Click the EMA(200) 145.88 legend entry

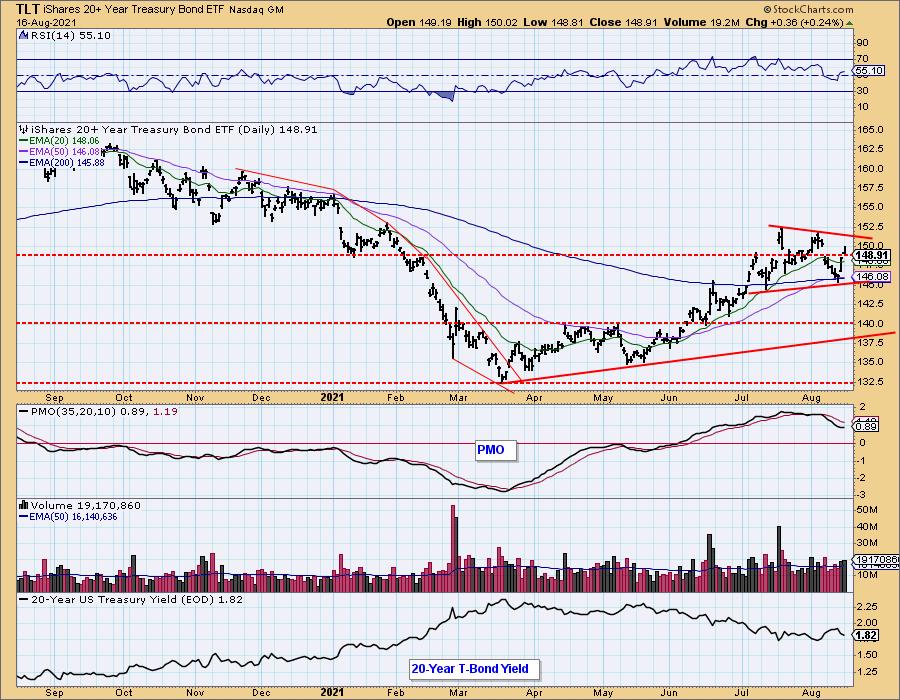tap(61, 162)
